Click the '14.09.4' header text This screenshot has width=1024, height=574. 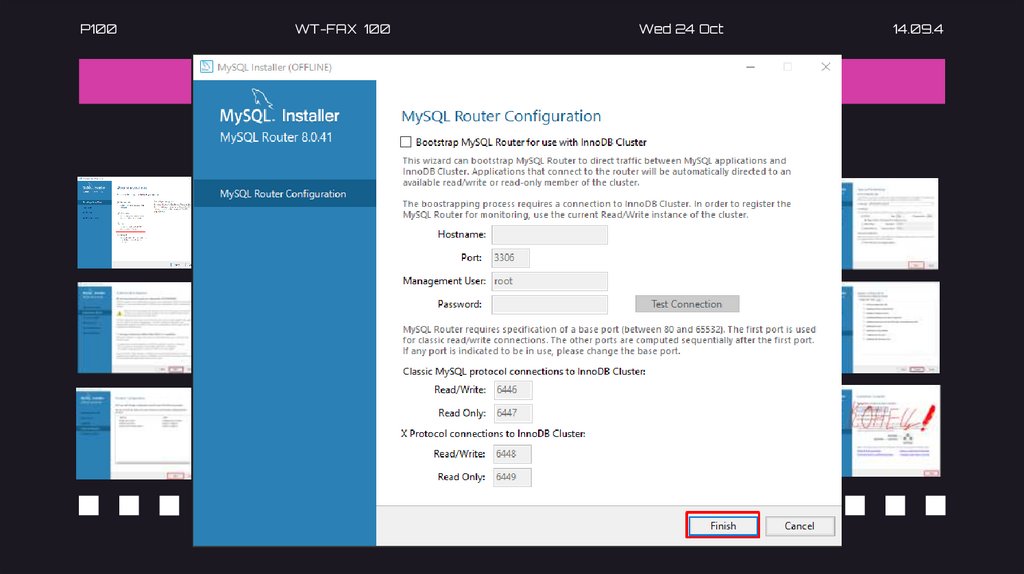[x=918, y=29]
